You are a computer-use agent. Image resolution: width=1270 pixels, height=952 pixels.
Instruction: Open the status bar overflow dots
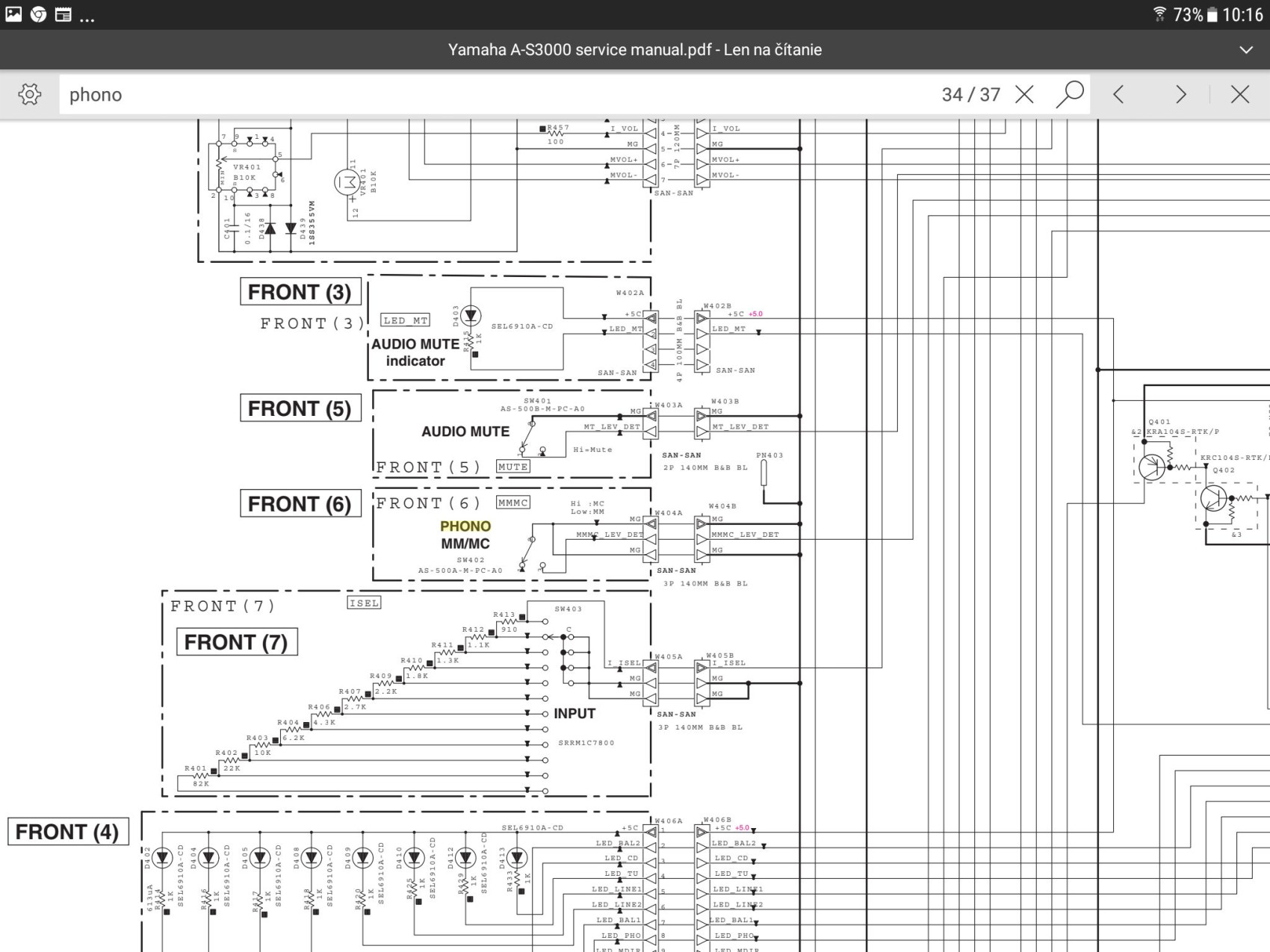(87, 18)
